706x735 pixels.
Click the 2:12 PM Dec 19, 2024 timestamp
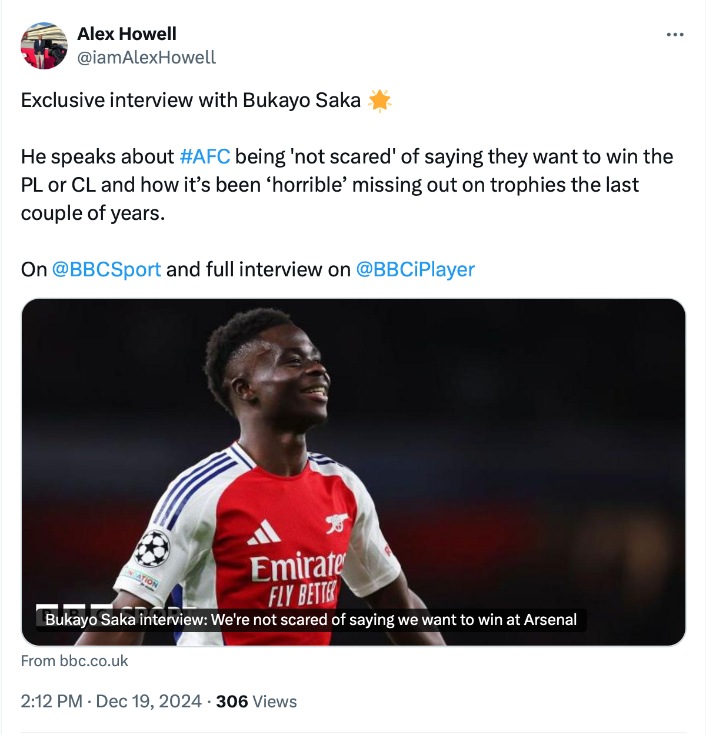[111, 701]
